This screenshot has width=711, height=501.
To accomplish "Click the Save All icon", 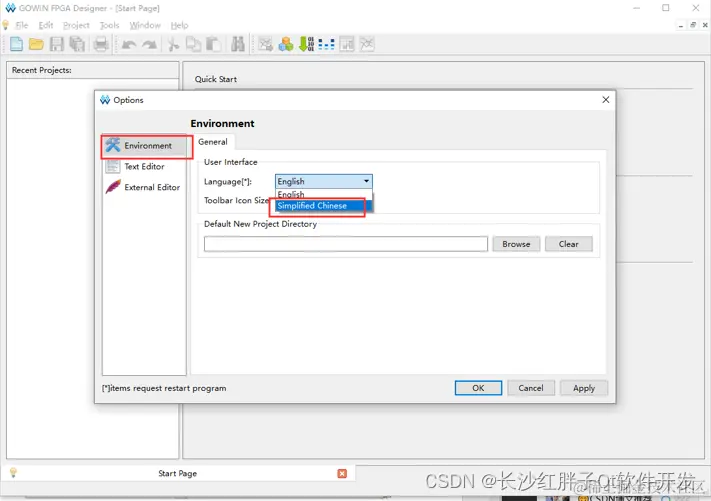I will coord(77,44).
